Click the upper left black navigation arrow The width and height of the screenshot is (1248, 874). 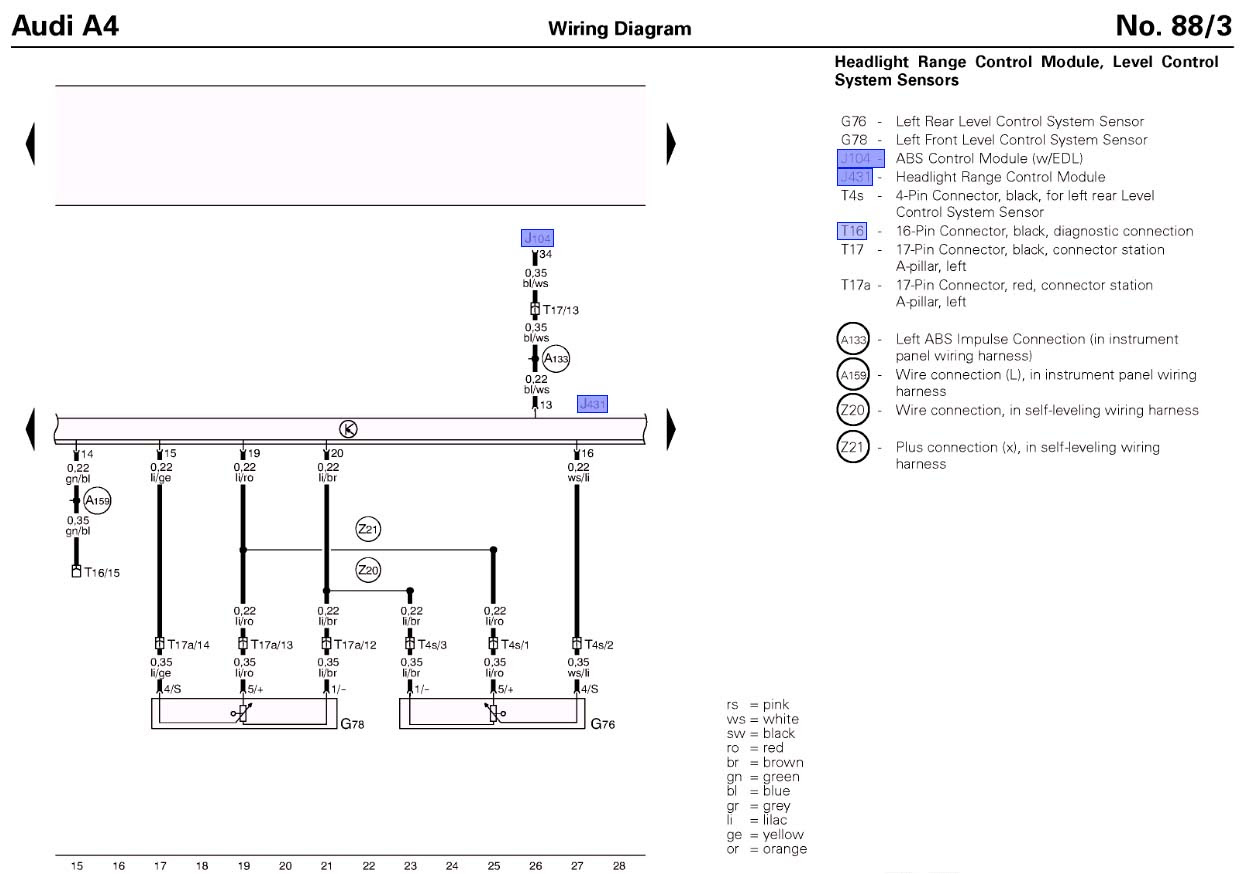tap(31, 145)
